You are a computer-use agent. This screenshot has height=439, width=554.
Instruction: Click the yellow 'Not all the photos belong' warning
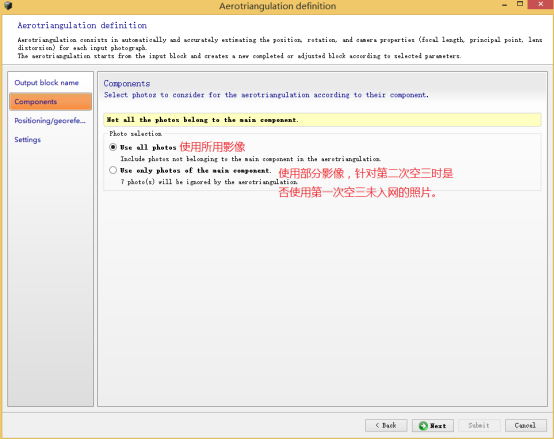322,120
